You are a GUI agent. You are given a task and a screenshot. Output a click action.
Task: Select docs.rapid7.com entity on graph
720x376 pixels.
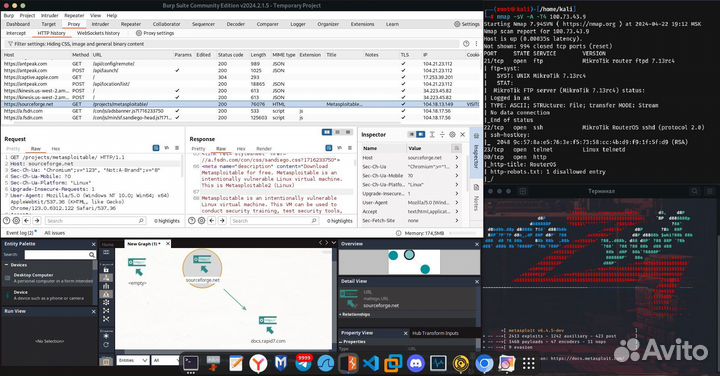(268, 329)
